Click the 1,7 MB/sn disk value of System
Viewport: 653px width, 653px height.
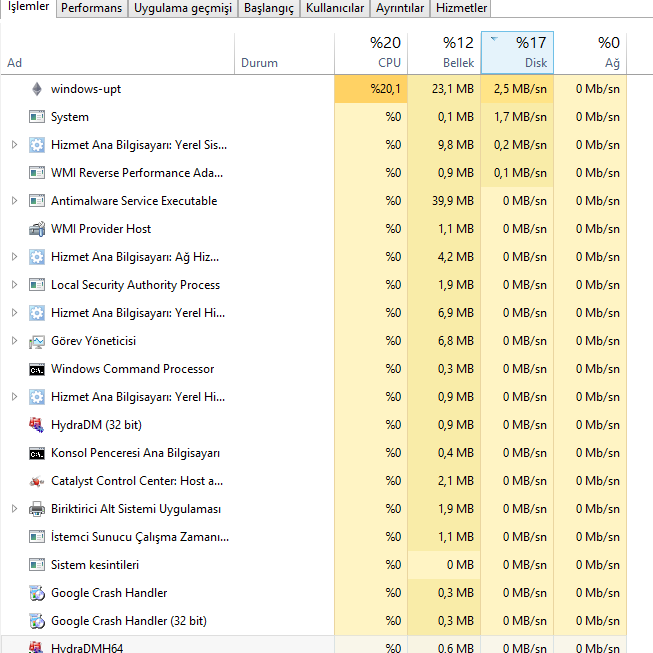pyautogui.click(x=520, y=117)
